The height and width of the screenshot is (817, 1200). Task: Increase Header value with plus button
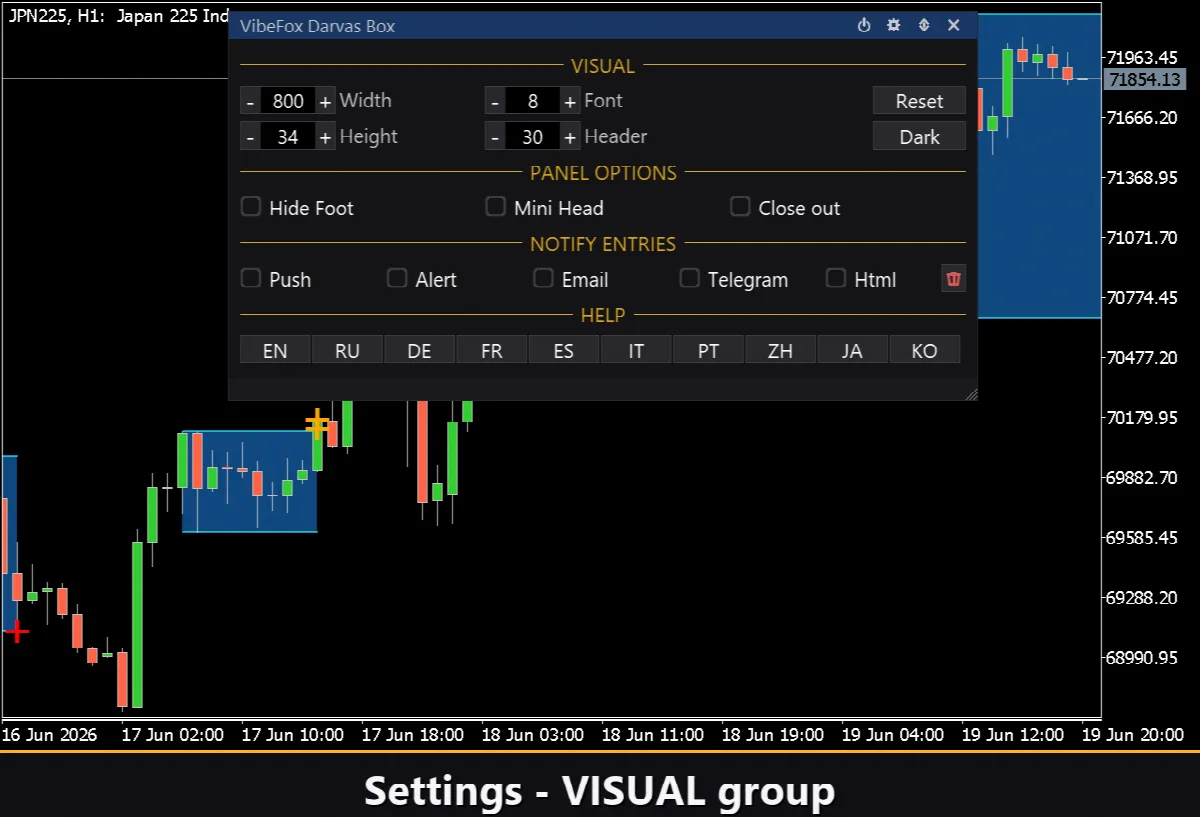[570, 137]
